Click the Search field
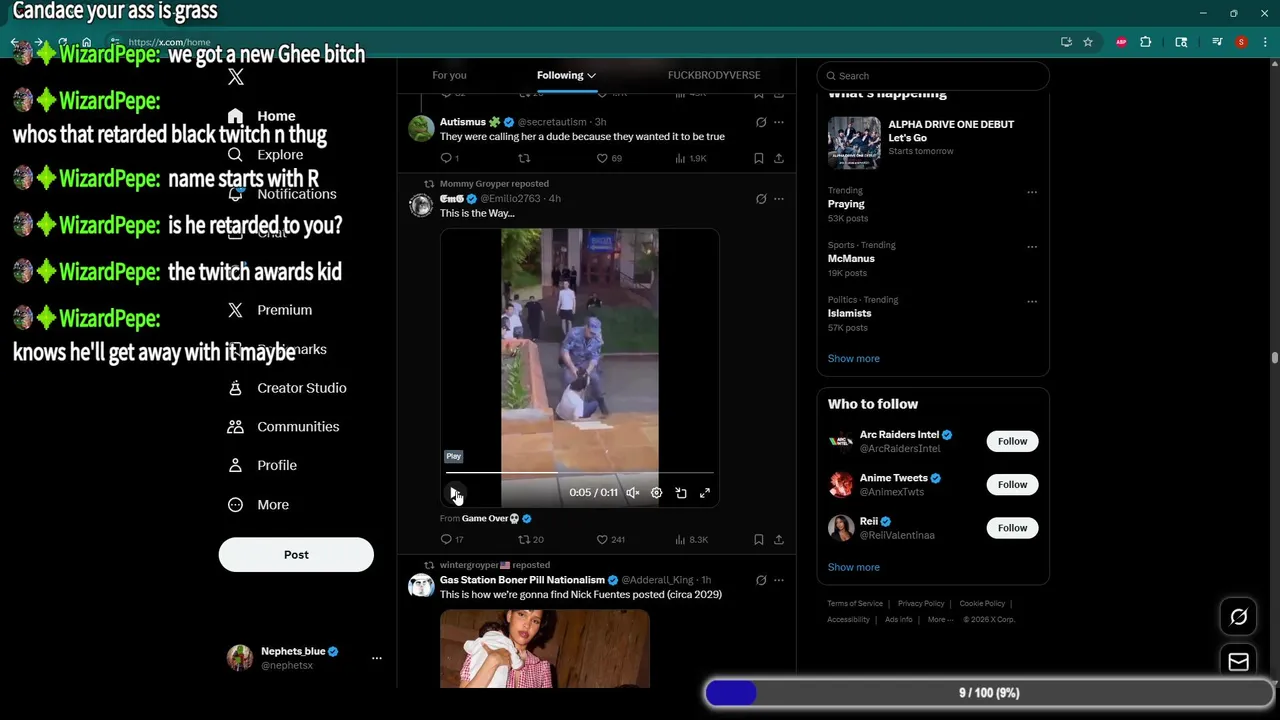1280x720 pixels. pos(933,76)
